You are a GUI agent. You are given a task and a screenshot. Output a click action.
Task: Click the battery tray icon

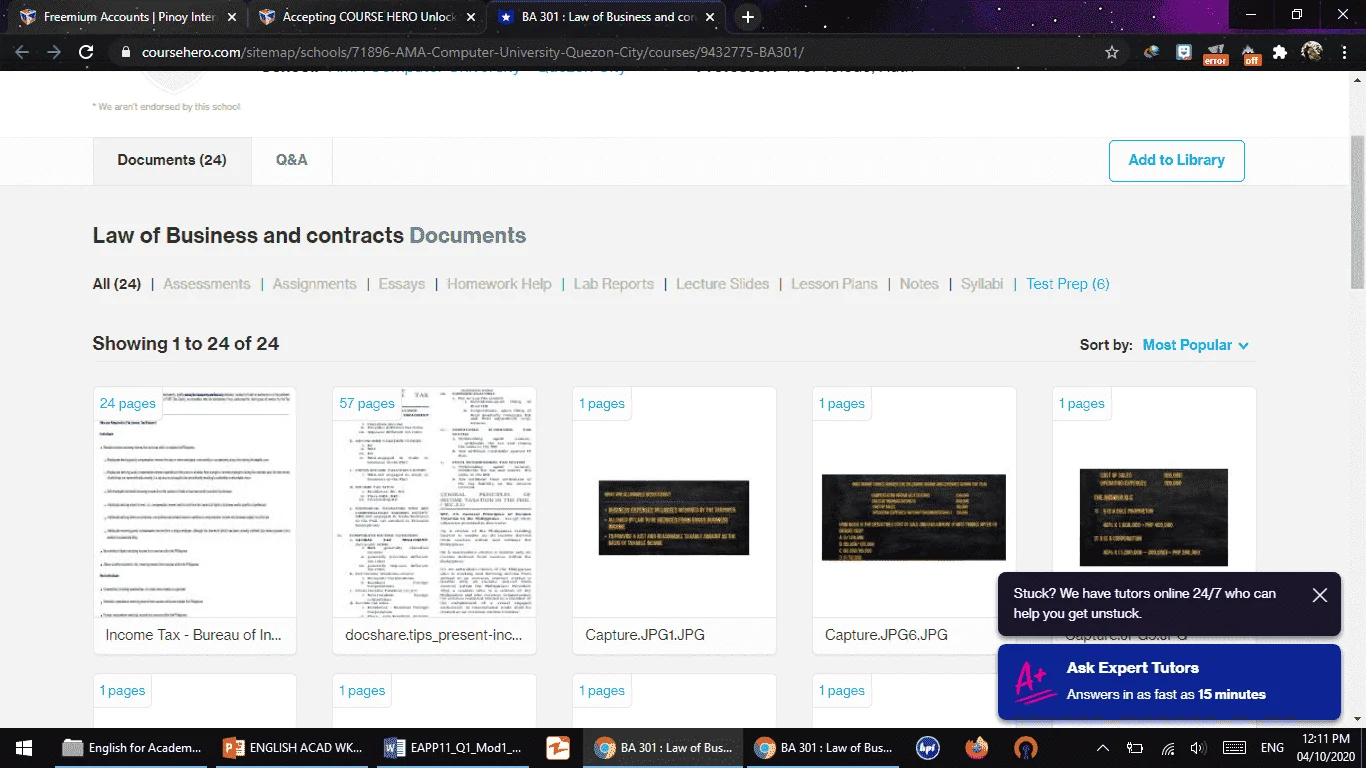[1135, 748]
